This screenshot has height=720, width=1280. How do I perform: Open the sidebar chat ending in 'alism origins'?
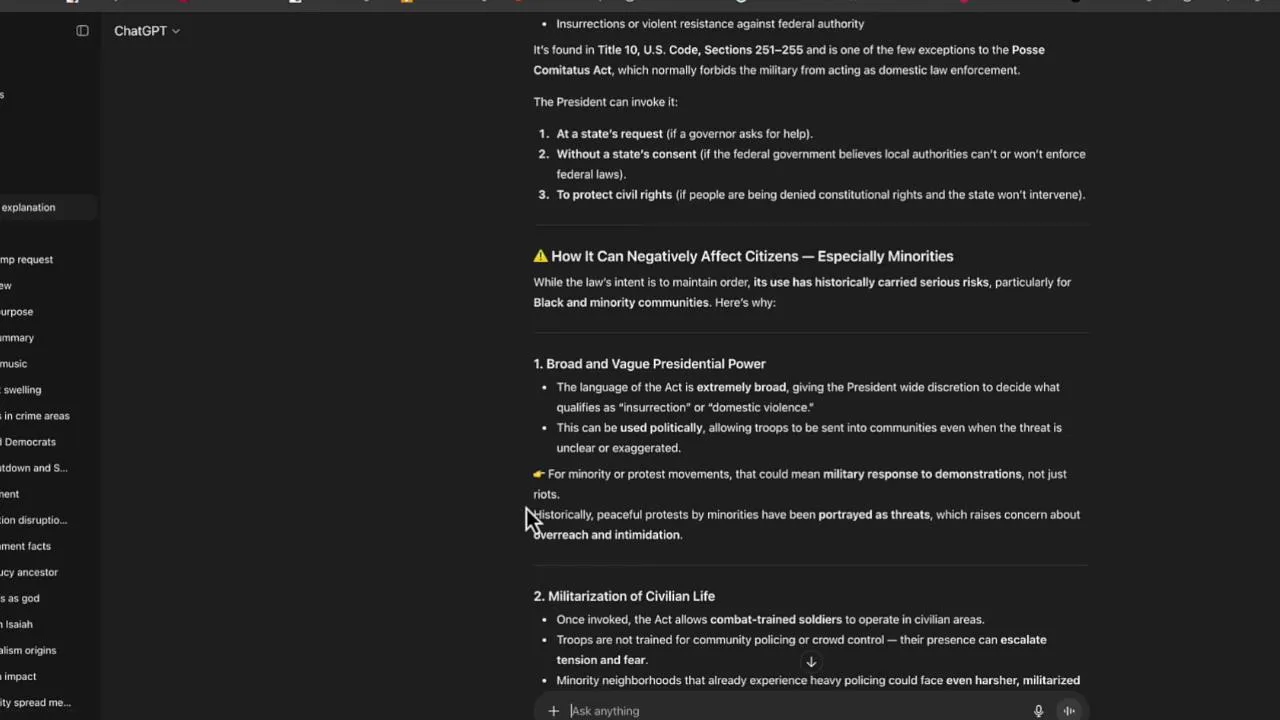48,649
